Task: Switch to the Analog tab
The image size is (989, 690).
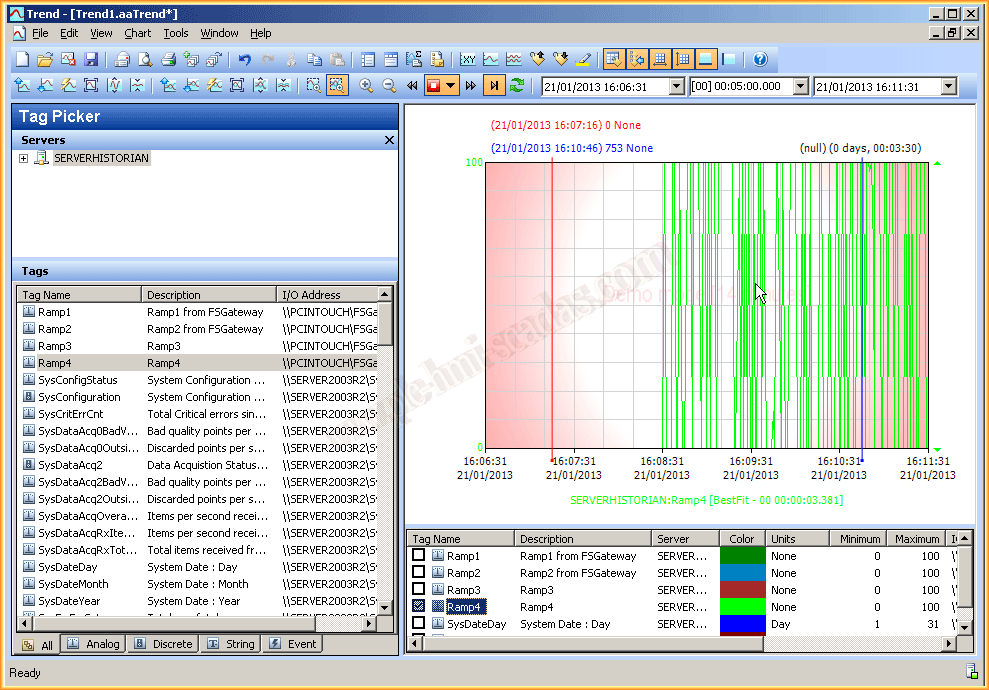Action: coord(94,645)
